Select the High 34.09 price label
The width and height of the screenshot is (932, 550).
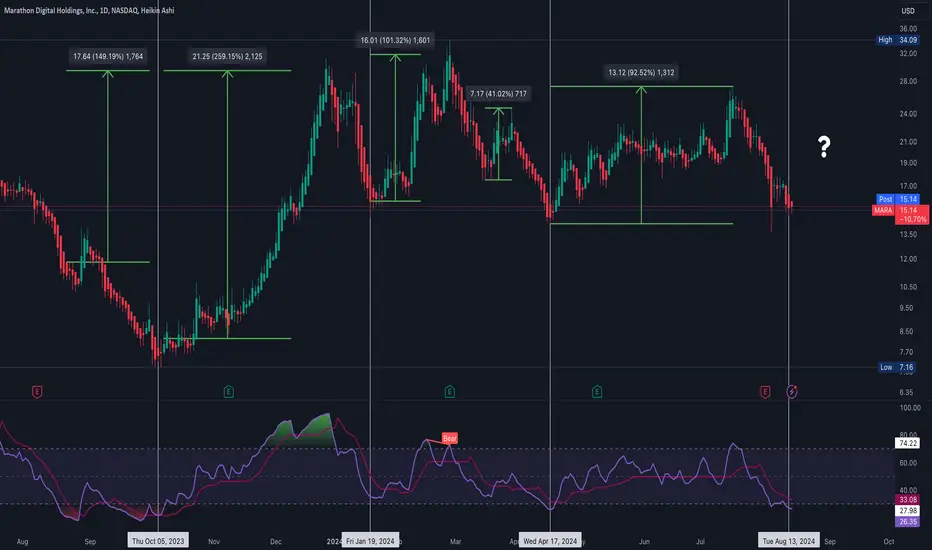click(x=898, y=40)
